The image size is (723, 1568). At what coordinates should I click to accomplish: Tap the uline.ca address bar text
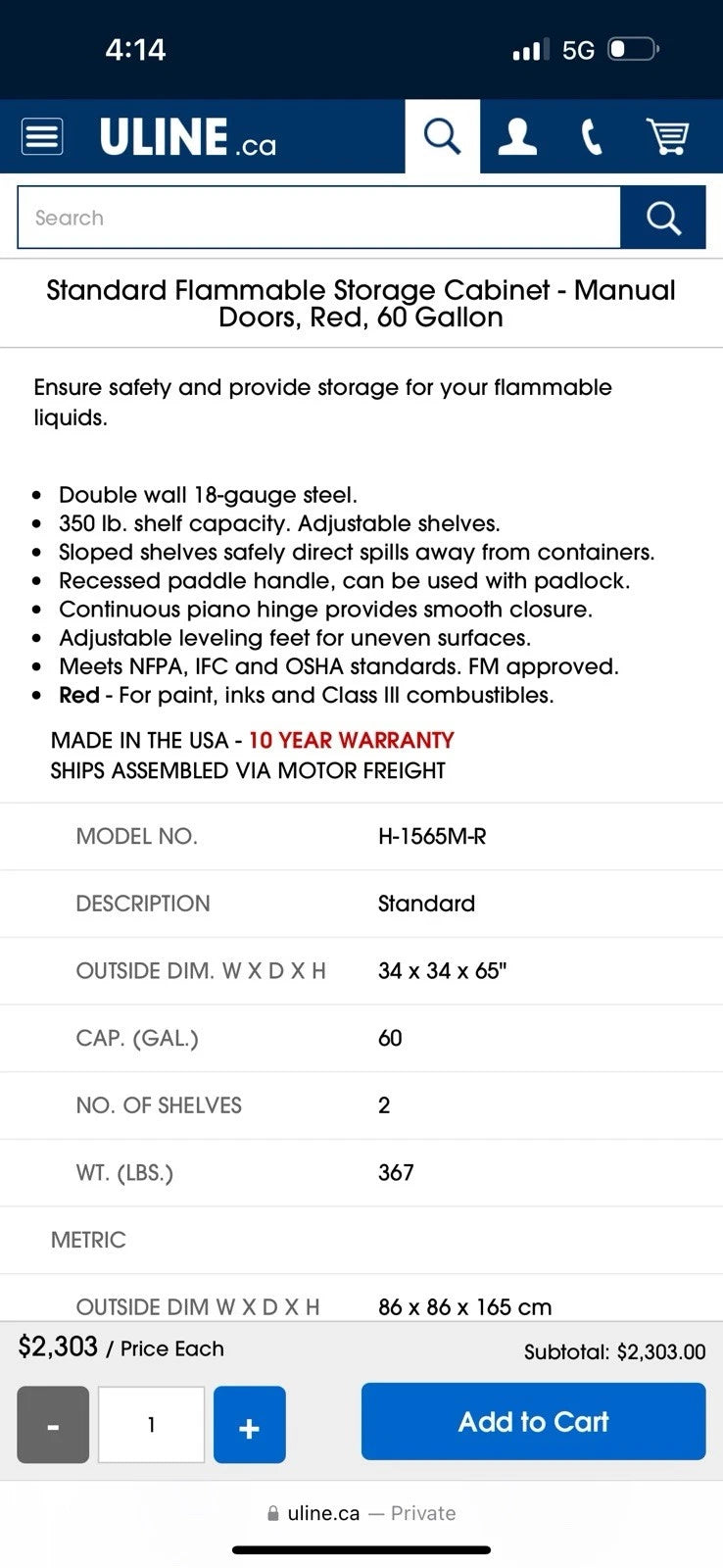tap(323, 1513)
